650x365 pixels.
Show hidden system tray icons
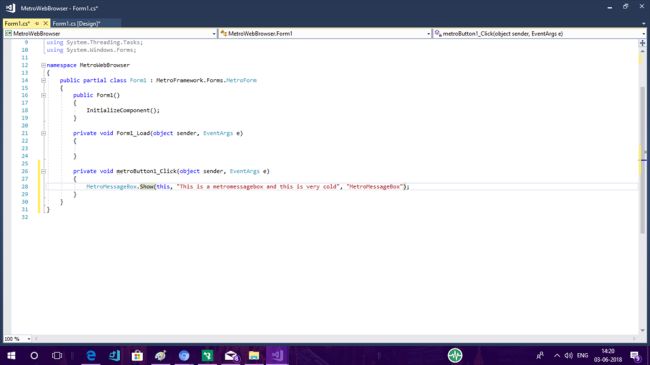[557, 355]
